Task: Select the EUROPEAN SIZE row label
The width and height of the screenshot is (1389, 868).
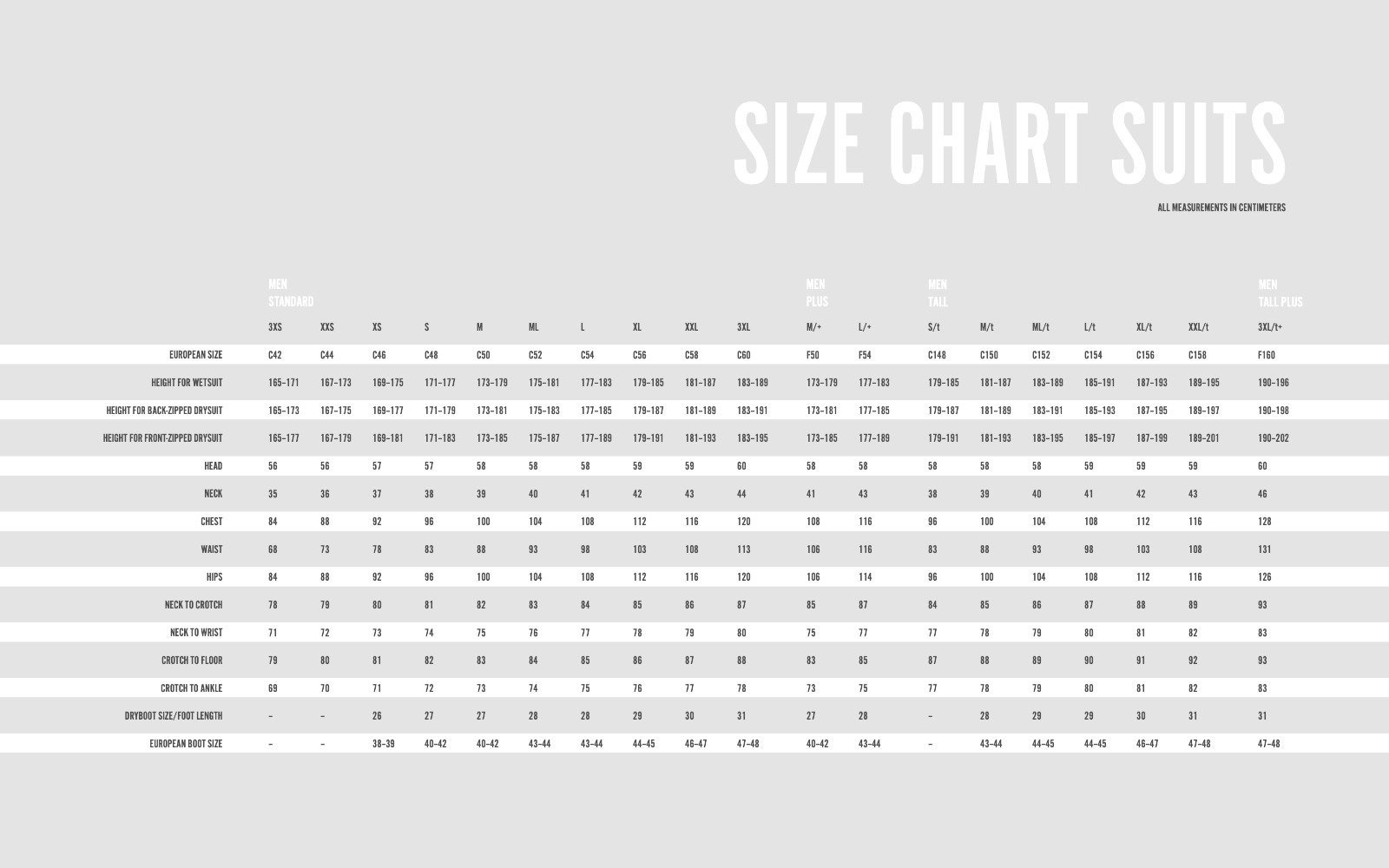Action: (195, 355)
